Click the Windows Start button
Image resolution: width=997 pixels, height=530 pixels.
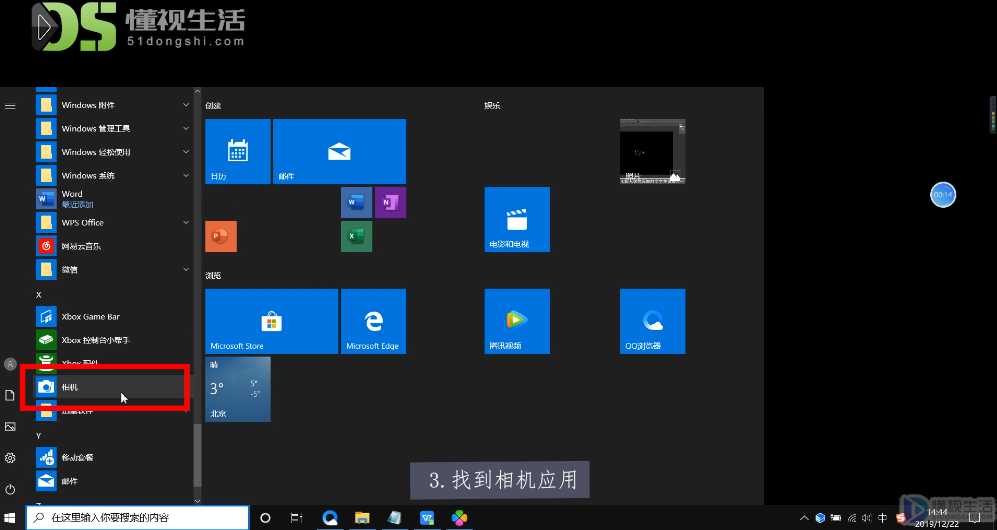(11, 518)
